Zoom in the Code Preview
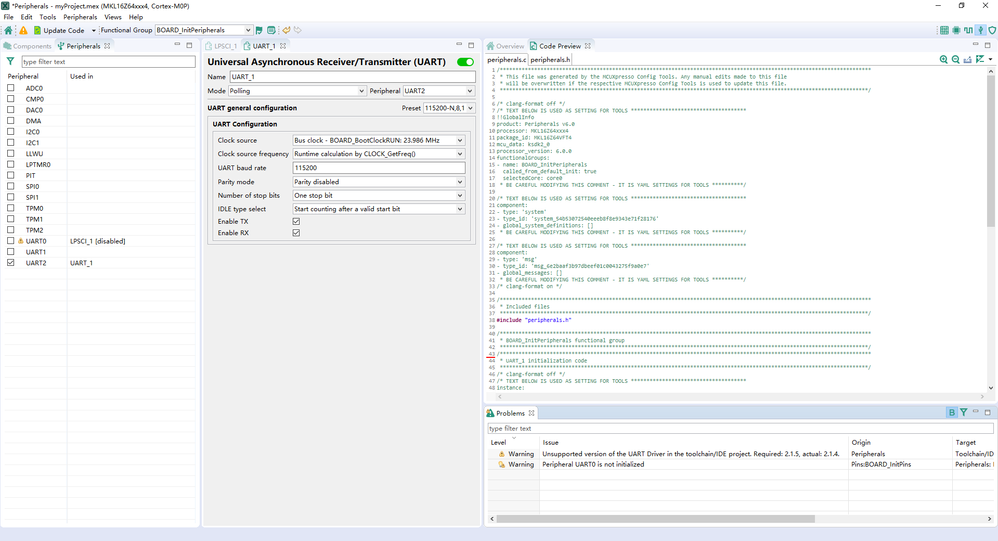This screenshot has width=998, height=541. [x=943, y=59]
